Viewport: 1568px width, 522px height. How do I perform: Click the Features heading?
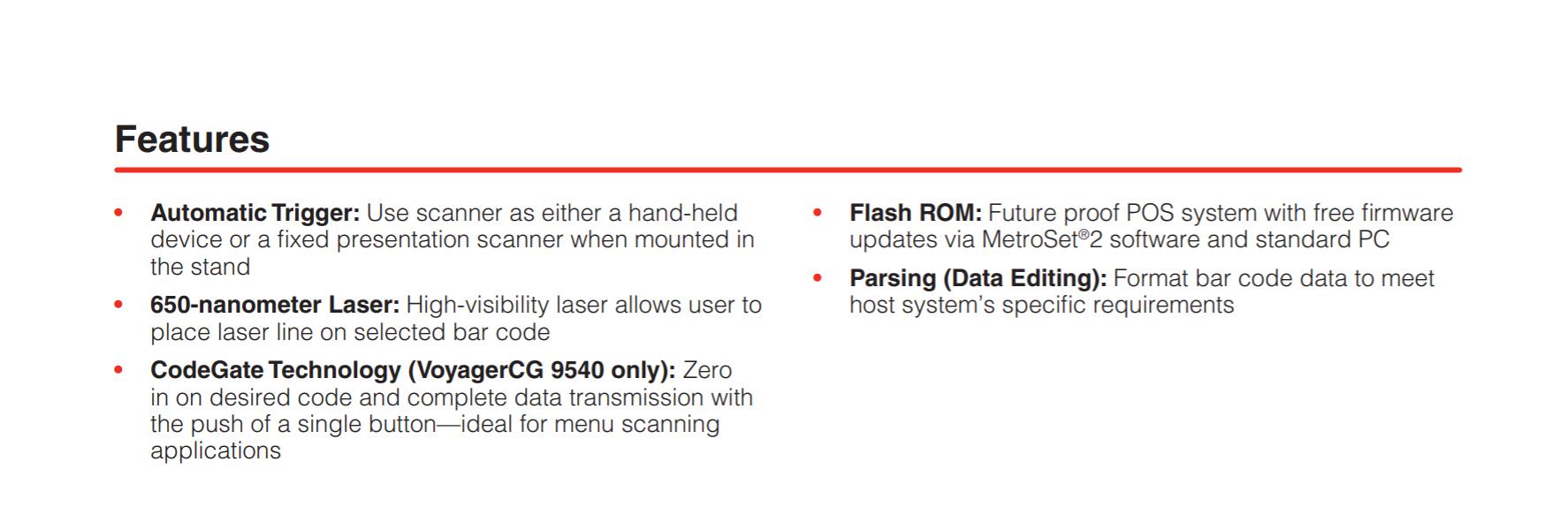click(x=192, y=140)
